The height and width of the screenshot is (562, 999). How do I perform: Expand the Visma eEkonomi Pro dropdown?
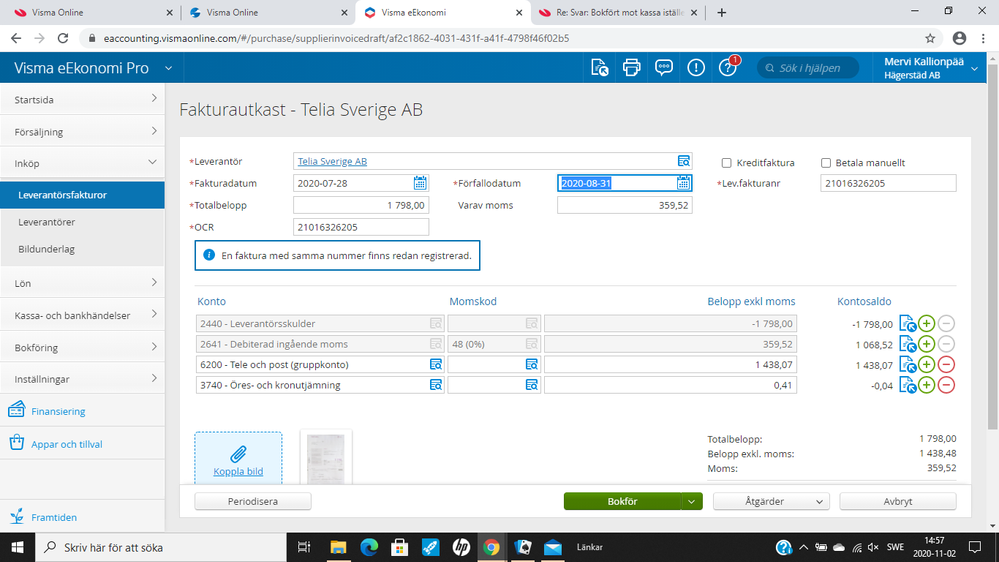click(168, 68)
